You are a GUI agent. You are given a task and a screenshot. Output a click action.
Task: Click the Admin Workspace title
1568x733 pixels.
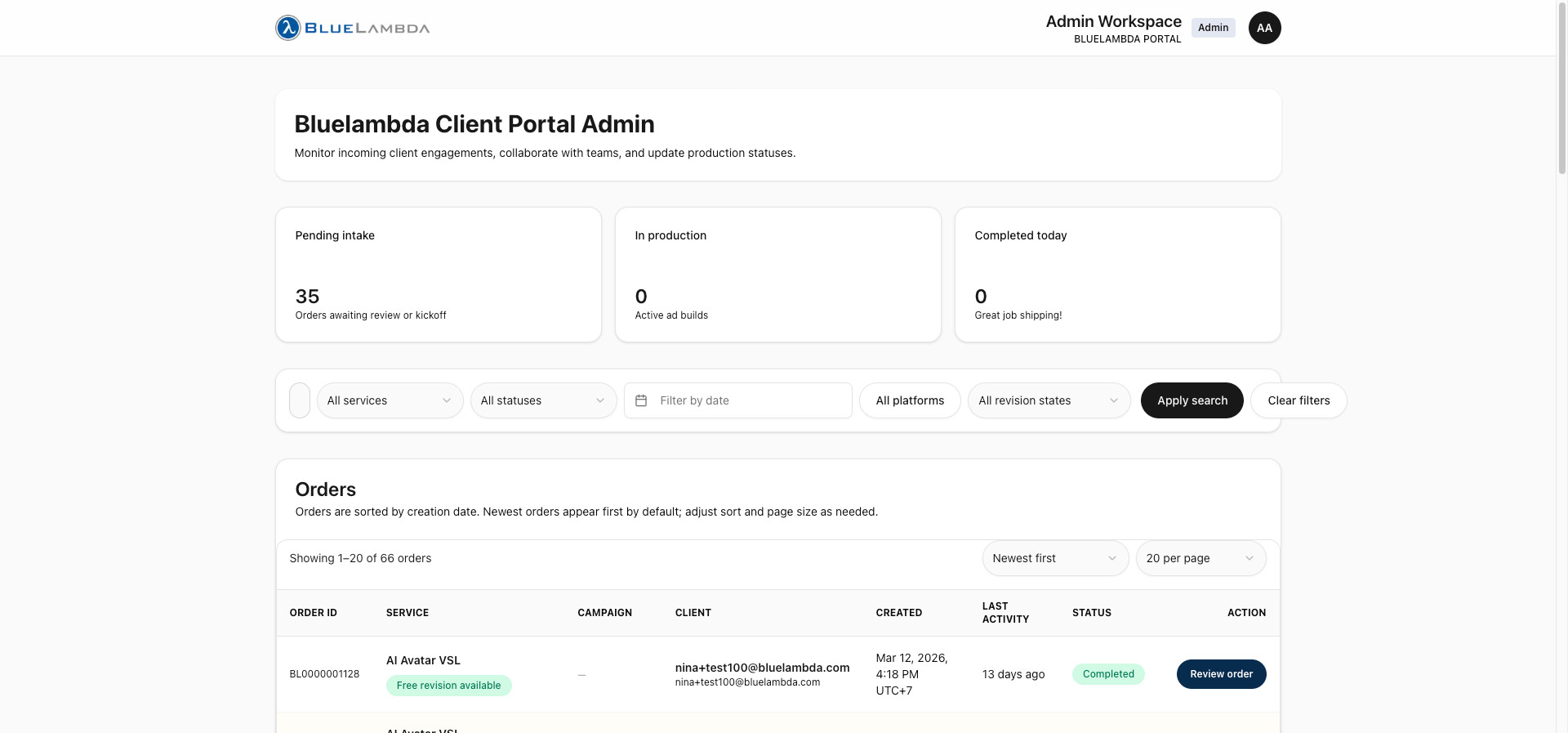tap(1113, 21)
